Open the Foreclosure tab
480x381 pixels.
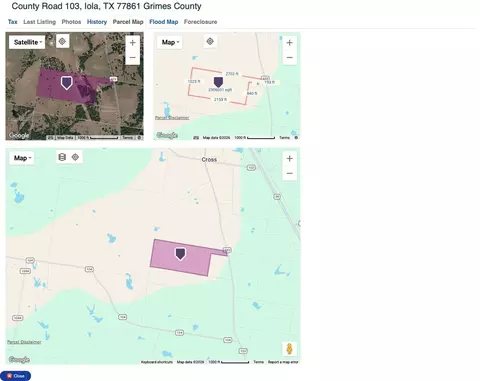[x=200, y=22]
